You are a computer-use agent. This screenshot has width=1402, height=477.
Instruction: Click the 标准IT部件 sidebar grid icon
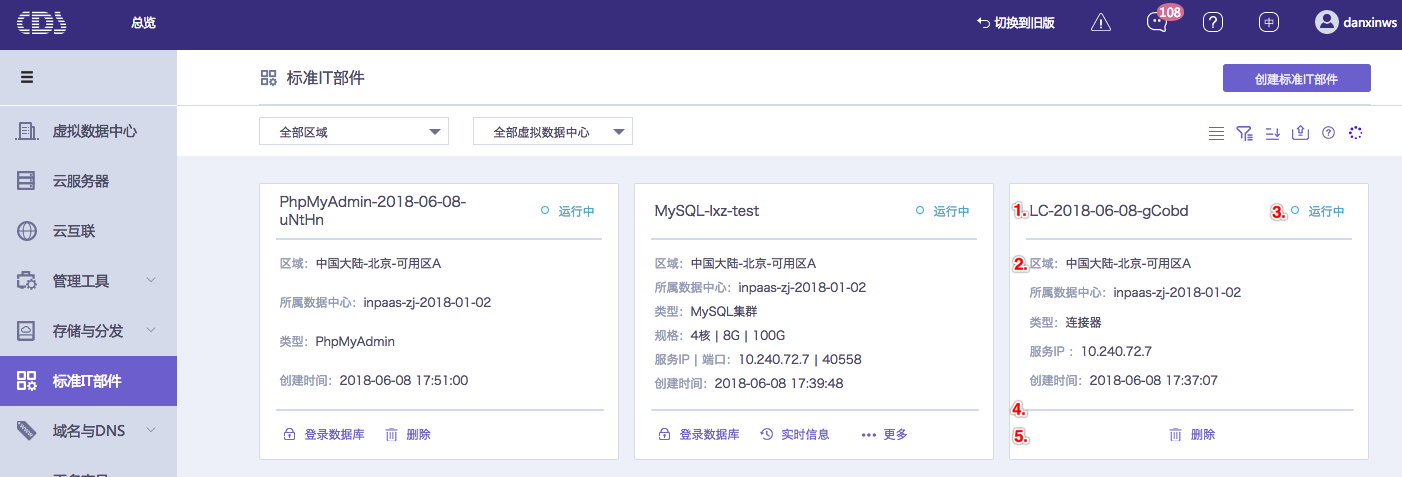[27, 381]
